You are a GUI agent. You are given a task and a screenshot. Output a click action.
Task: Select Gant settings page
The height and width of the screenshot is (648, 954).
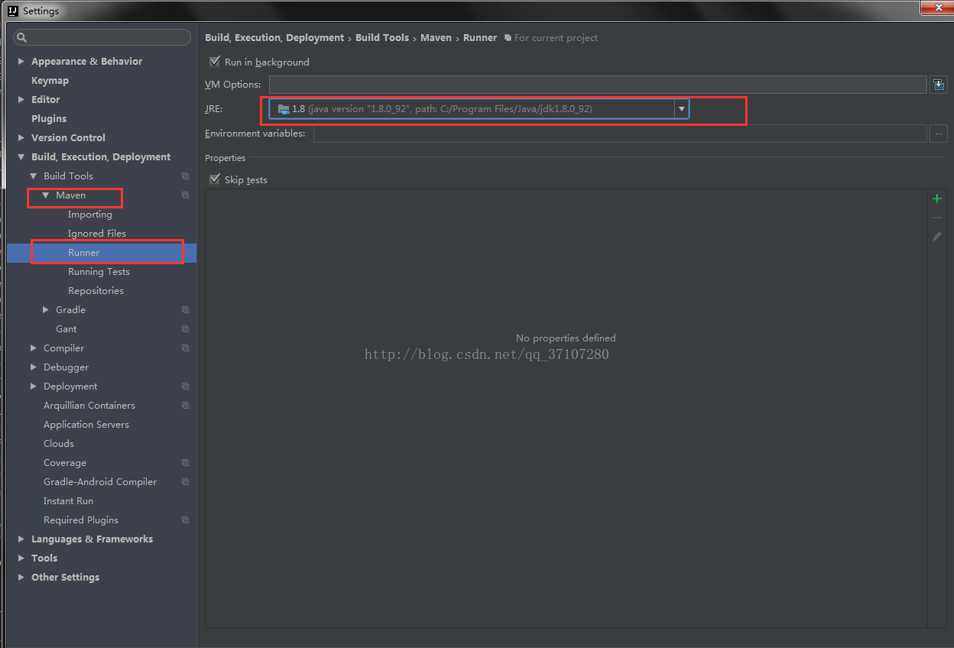(x=66, y=329)
